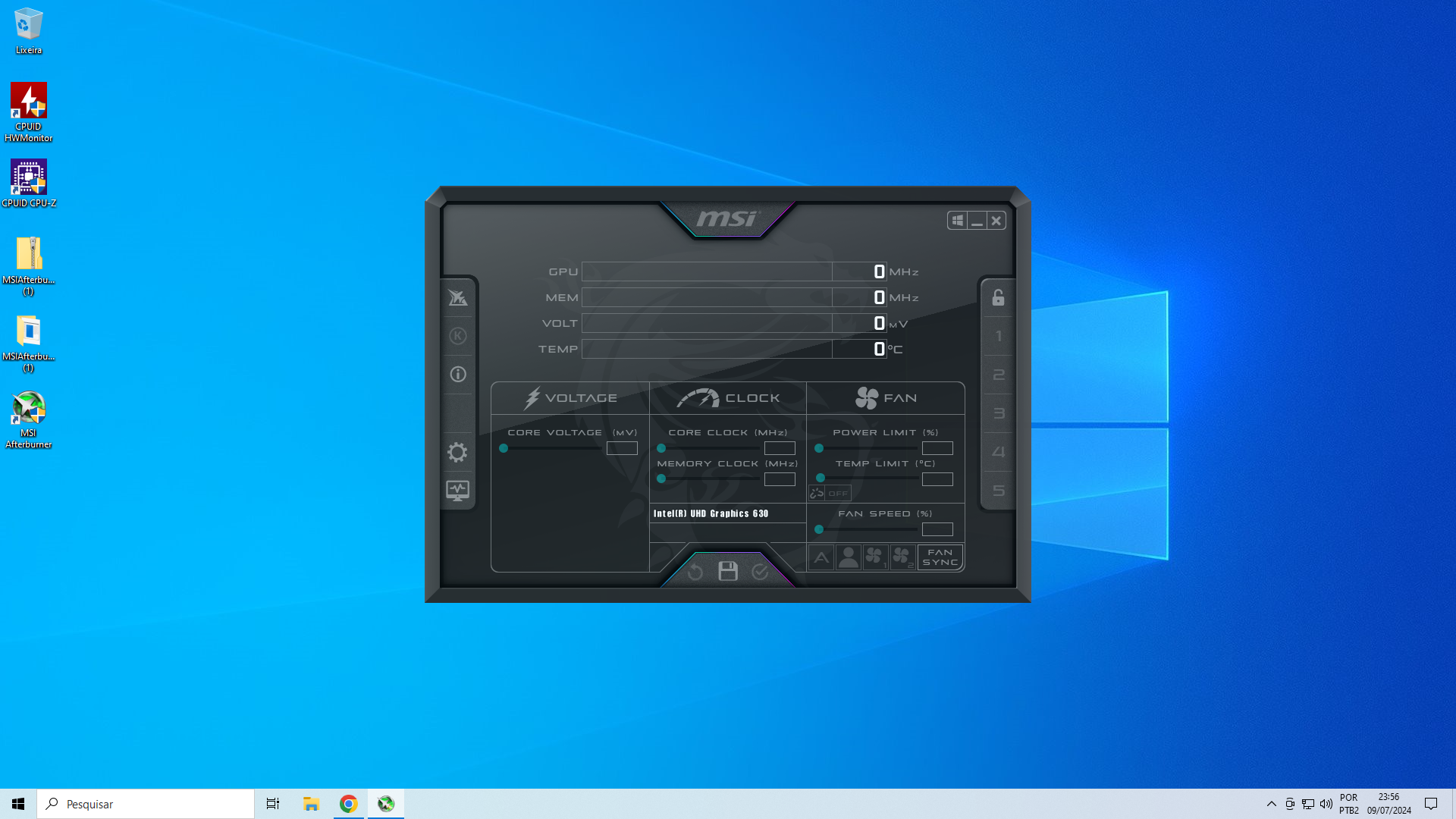Screen dimensions: 1456x819
Task: Click the Power Limit value field
Action: pos(937,448)
